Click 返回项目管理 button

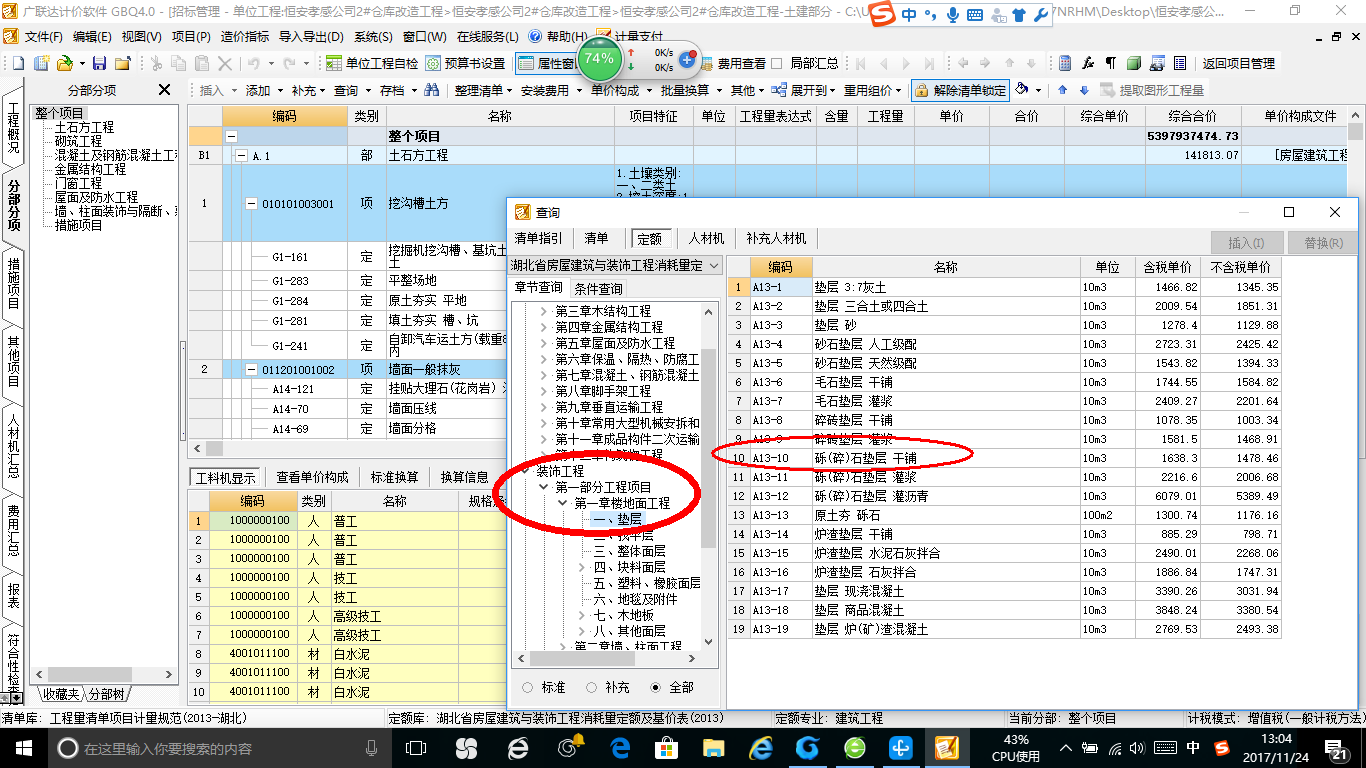click(1238, 63)
